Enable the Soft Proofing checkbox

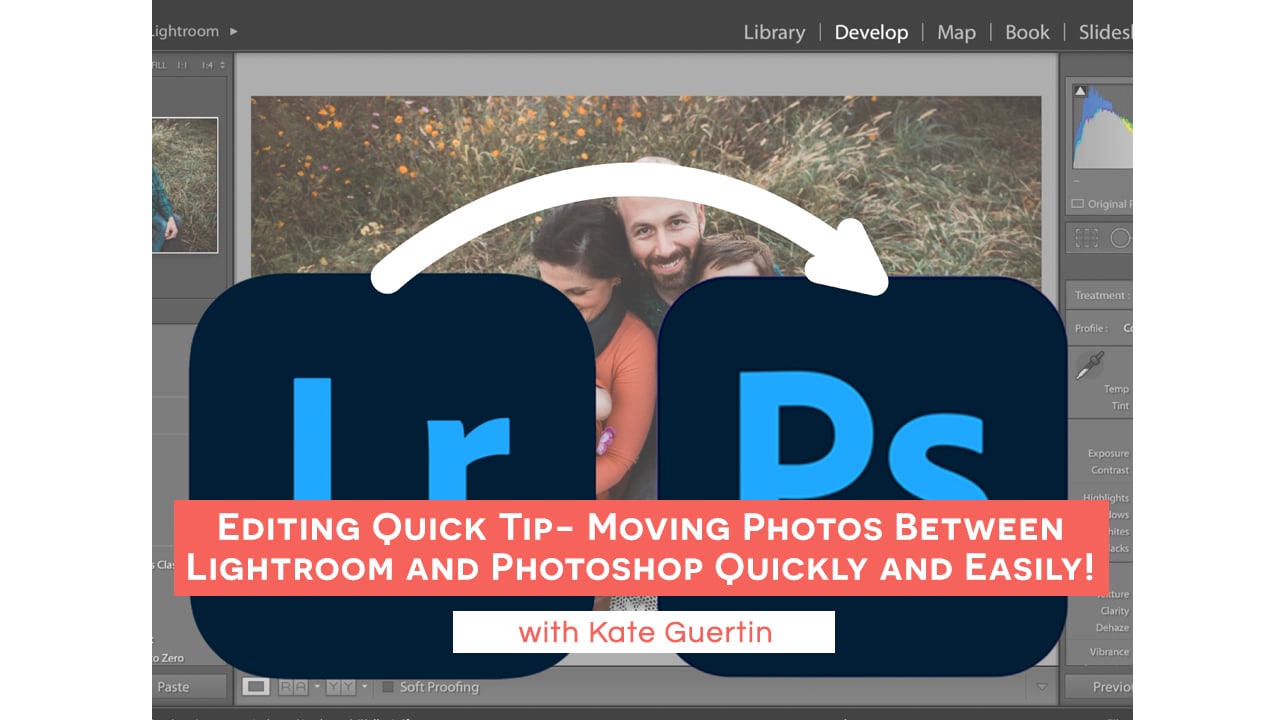[388, 687]
